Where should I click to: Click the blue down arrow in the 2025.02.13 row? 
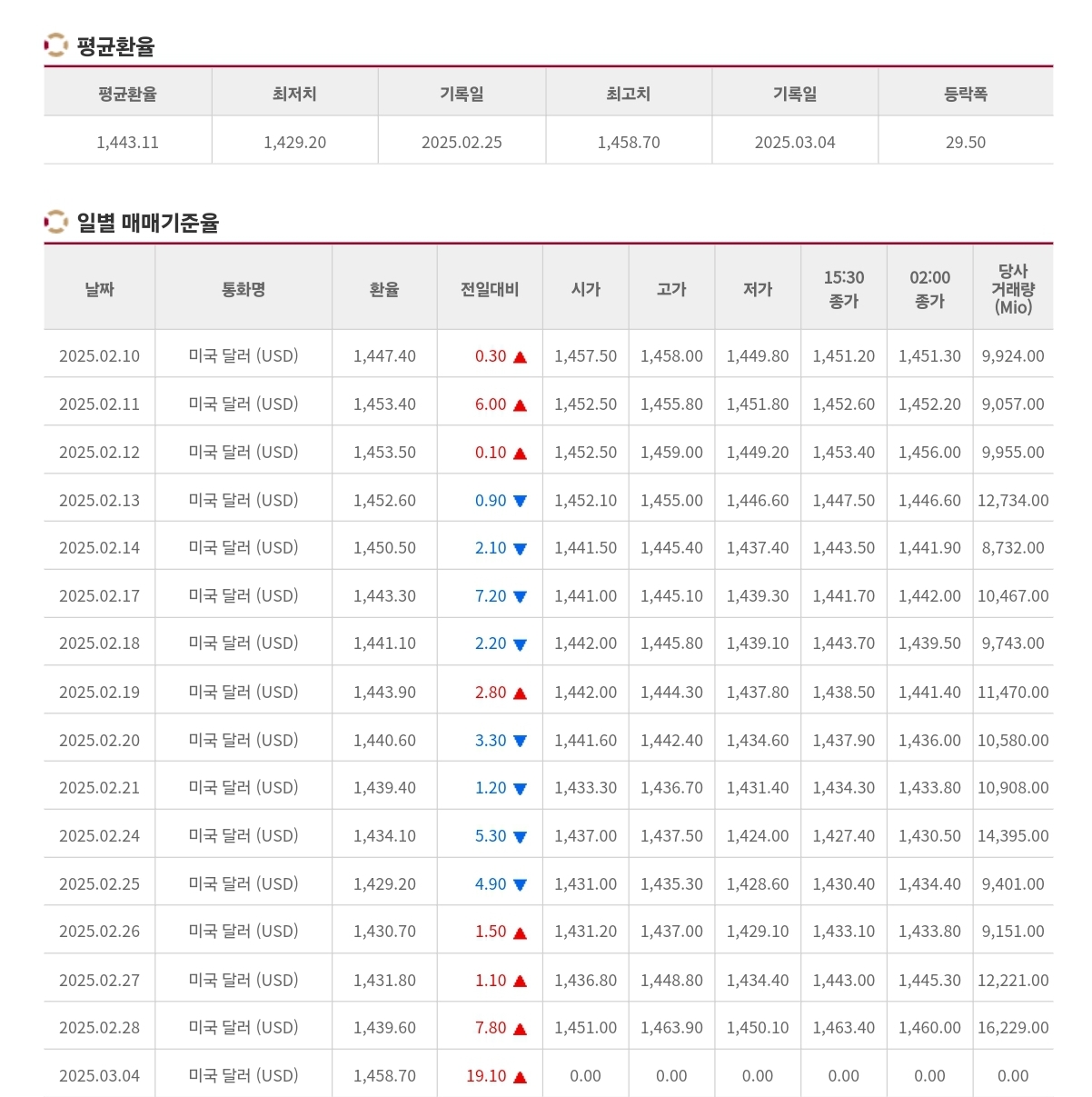(x=520, y=501)
